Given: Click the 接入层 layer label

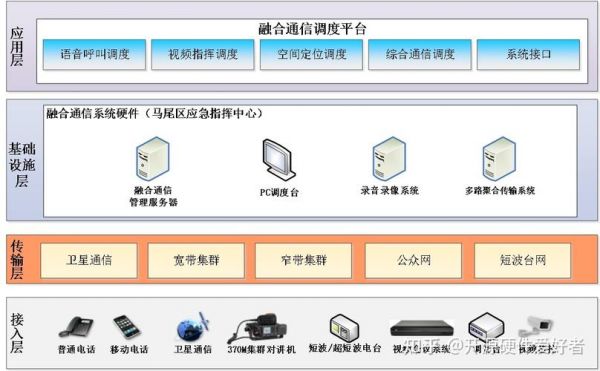Looking at the screenshot, I should click(x=16, y=333).
